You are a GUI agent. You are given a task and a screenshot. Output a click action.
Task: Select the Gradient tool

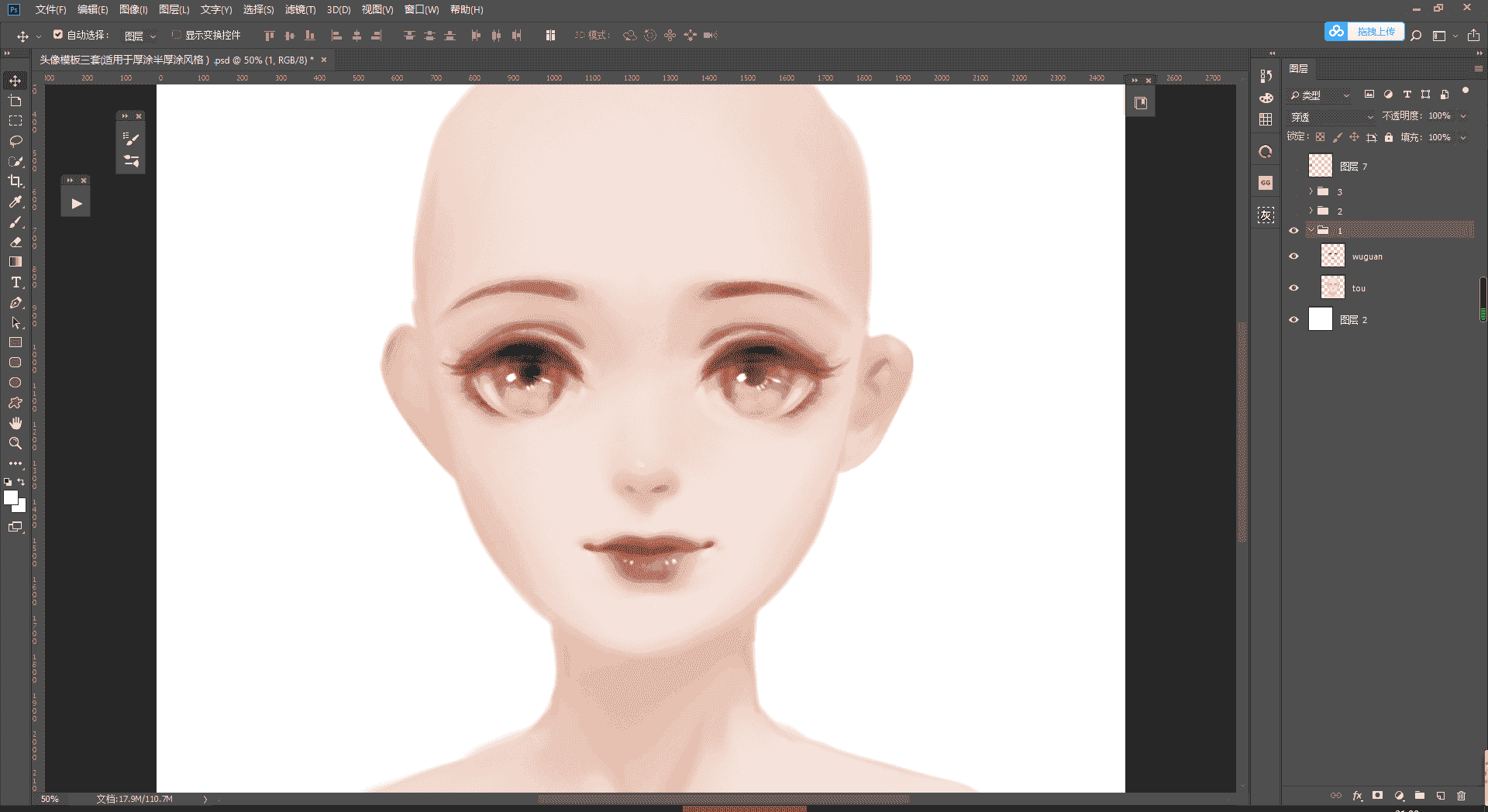(15, 262)
